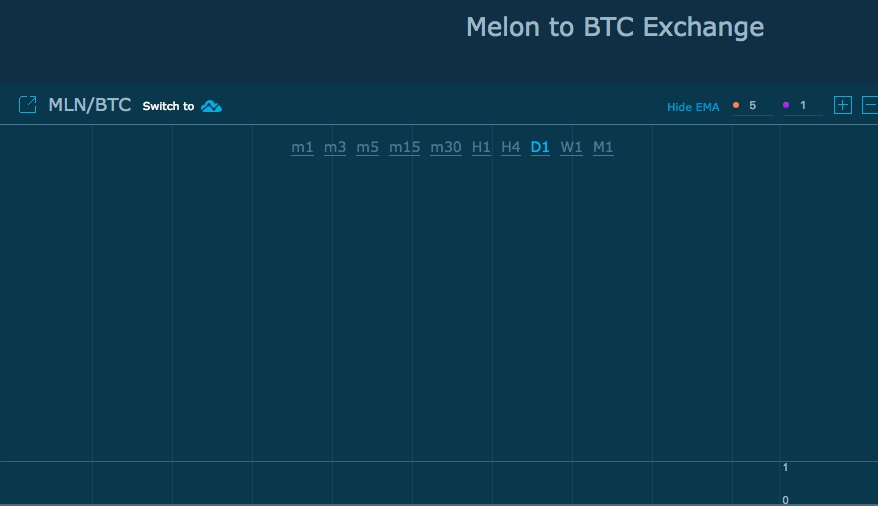The width and height of the screenshot is (878, 506).
Task: Show the monthly M1 timeframe
Action: pyautogui.click(x=603, y=148)
